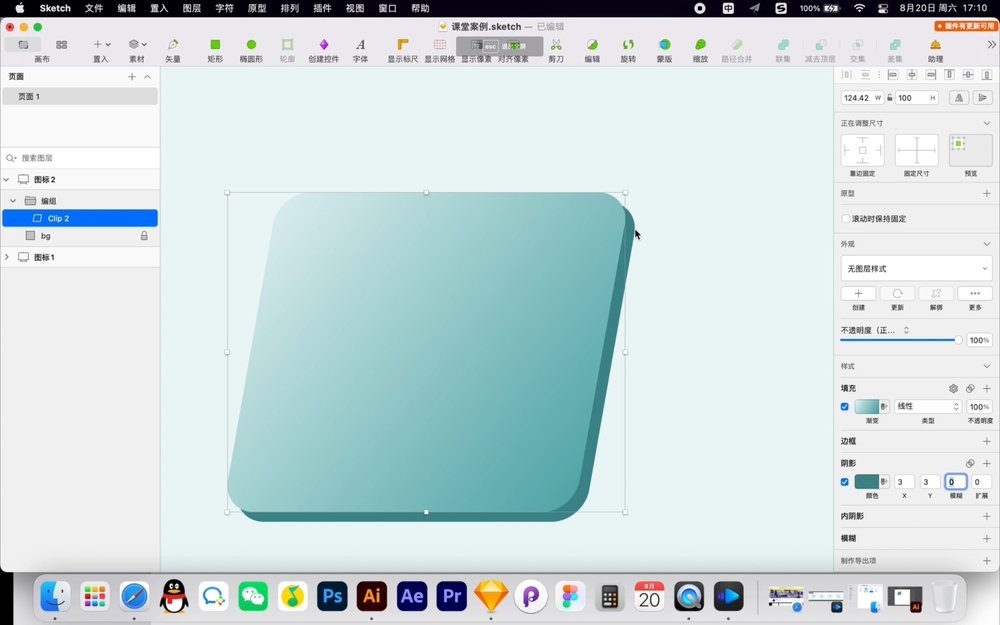The width and height of the screenshot is (1000, 625).
Task: Select the 矢量 vector pen tool
Action: [x=173, y=45]
